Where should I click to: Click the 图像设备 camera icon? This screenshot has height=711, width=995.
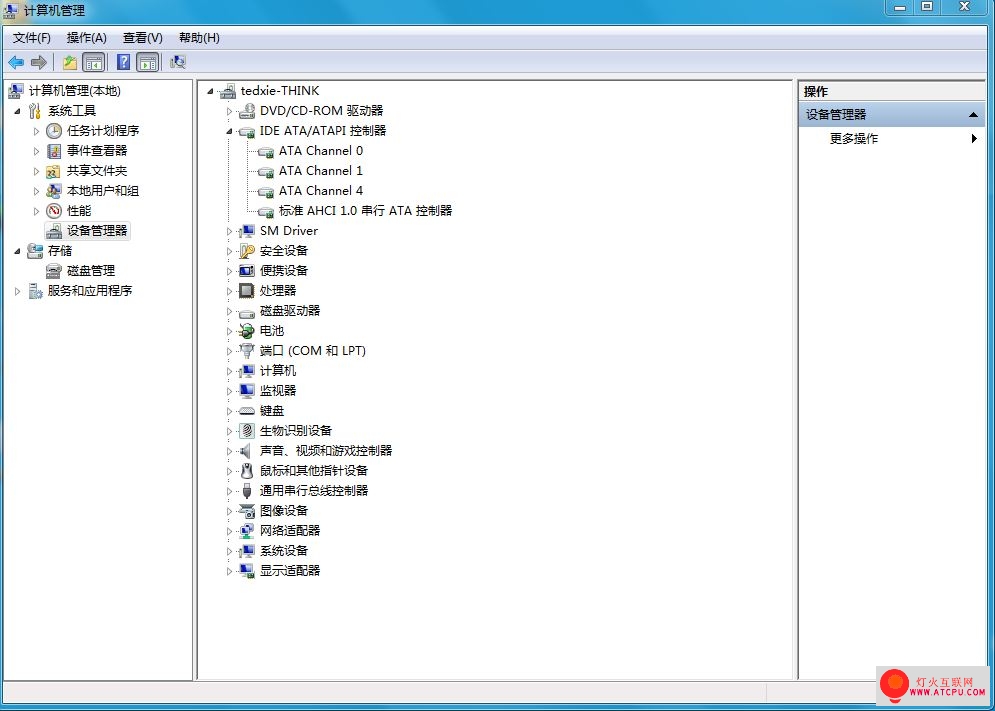247,511
